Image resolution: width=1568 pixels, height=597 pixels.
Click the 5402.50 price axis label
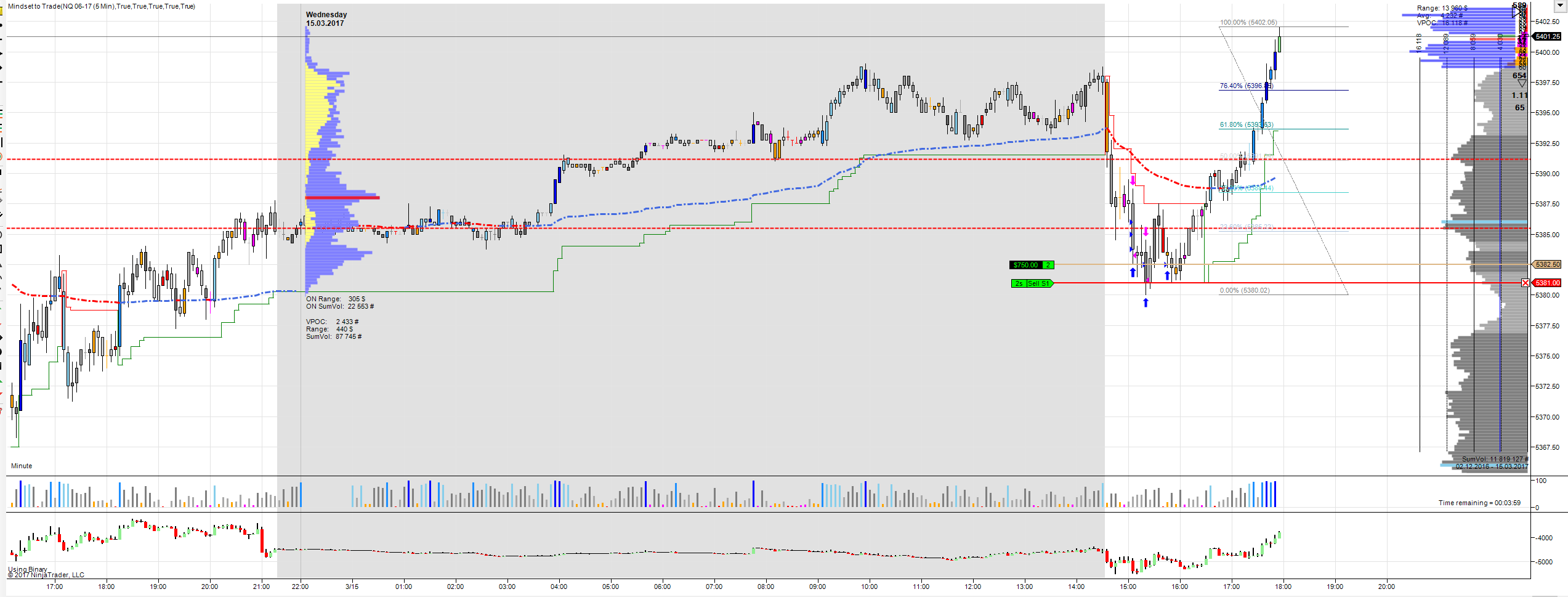tap(1547, 22)
